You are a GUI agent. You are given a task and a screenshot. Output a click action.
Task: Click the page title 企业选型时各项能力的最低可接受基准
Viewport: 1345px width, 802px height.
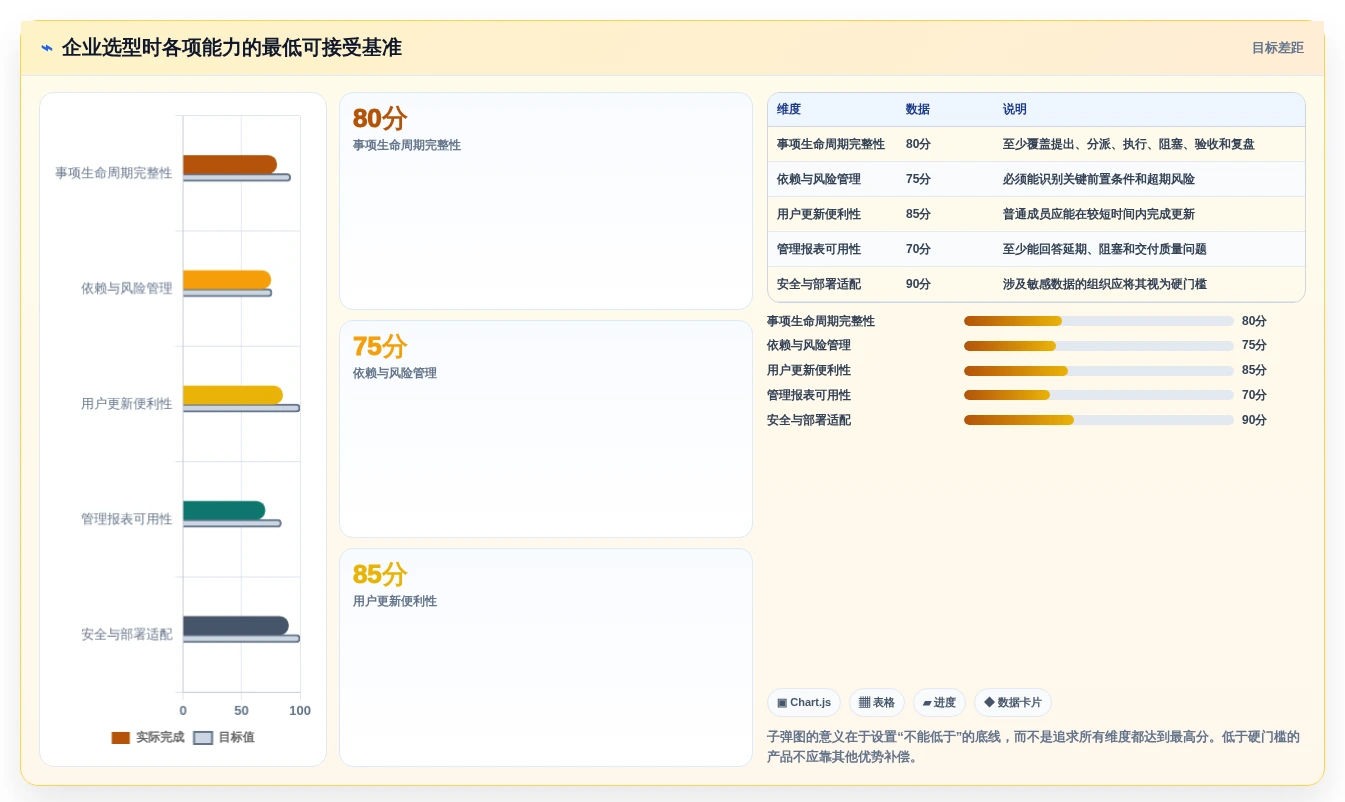232,47
